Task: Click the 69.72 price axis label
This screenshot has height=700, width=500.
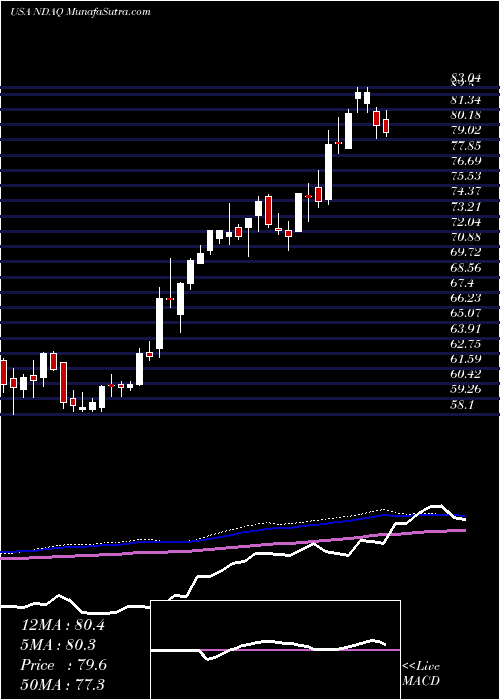Action: (x=465, y=252)
